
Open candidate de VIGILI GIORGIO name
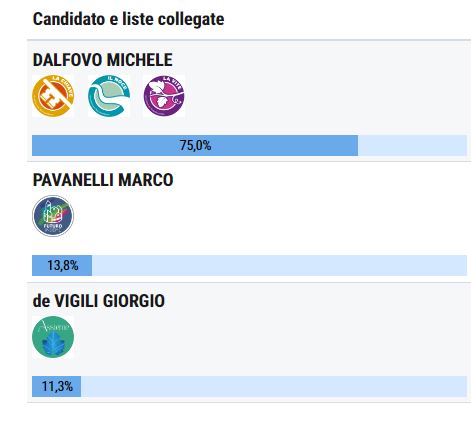99,301
